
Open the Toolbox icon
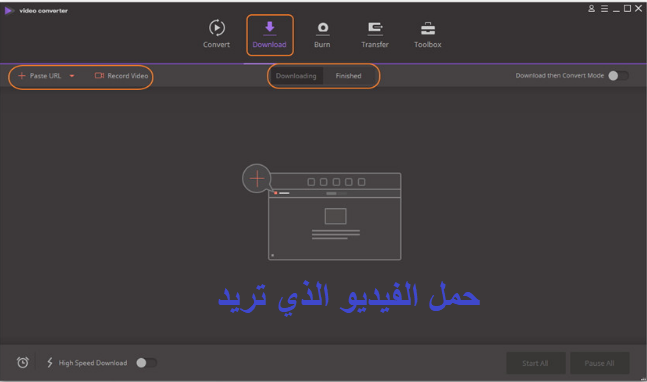coord(428,28)
